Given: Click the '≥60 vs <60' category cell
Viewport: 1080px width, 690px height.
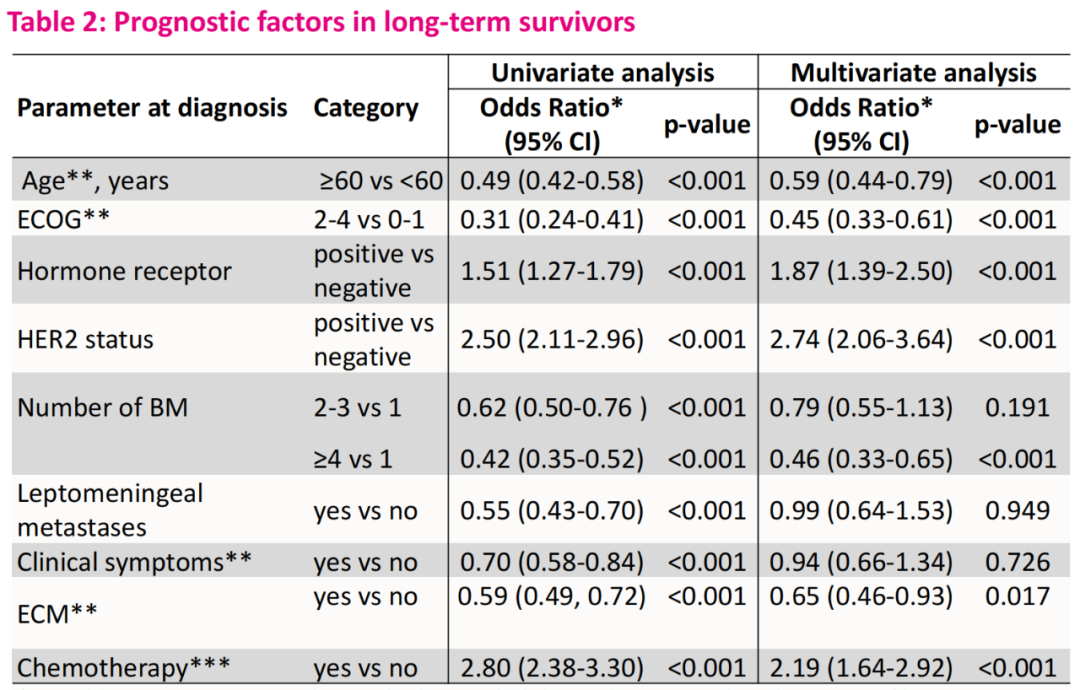Looking at the screenshot, I should (379, 181).
